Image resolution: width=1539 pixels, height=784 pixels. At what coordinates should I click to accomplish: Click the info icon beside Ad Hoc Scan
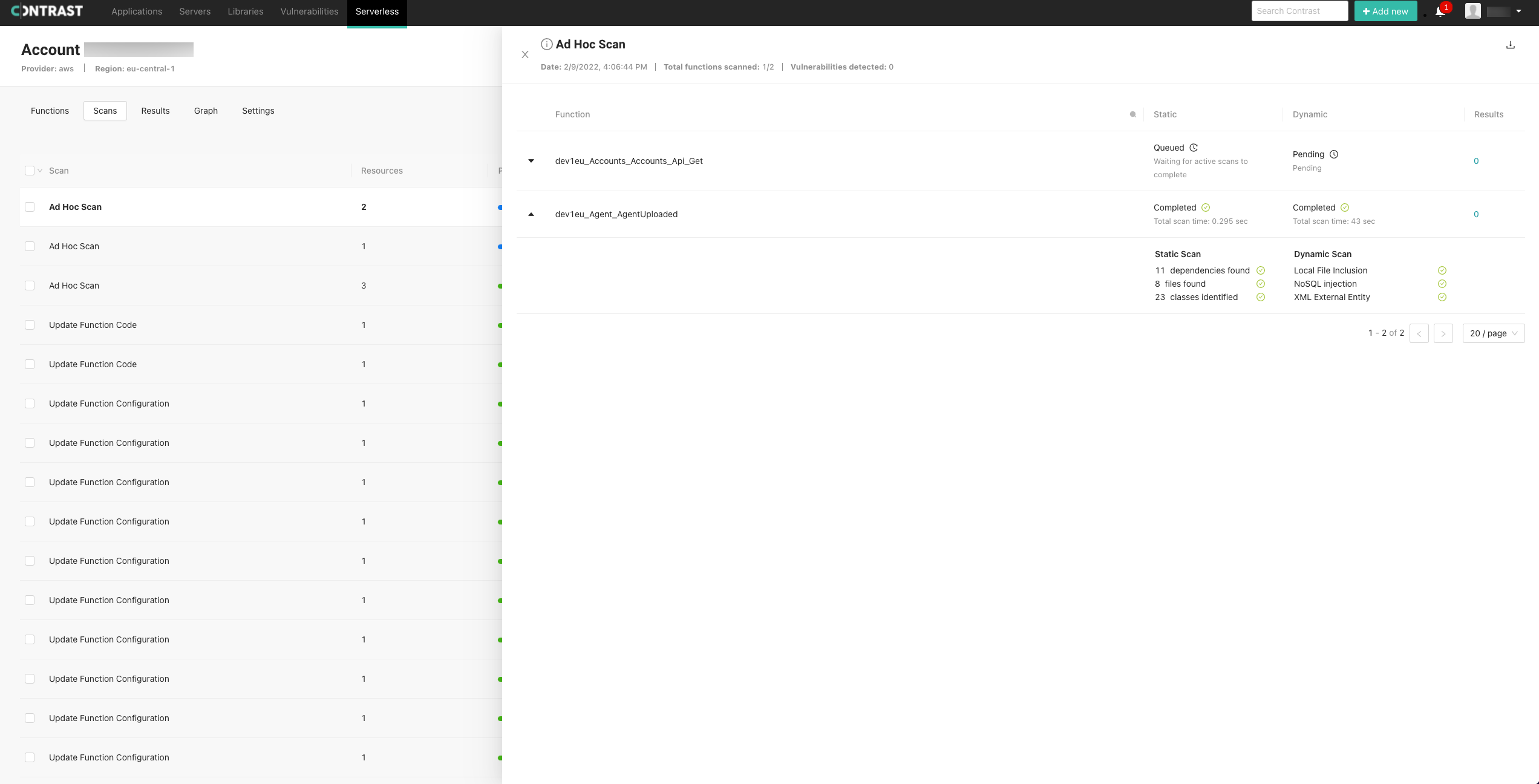click(x=547, y=44)
